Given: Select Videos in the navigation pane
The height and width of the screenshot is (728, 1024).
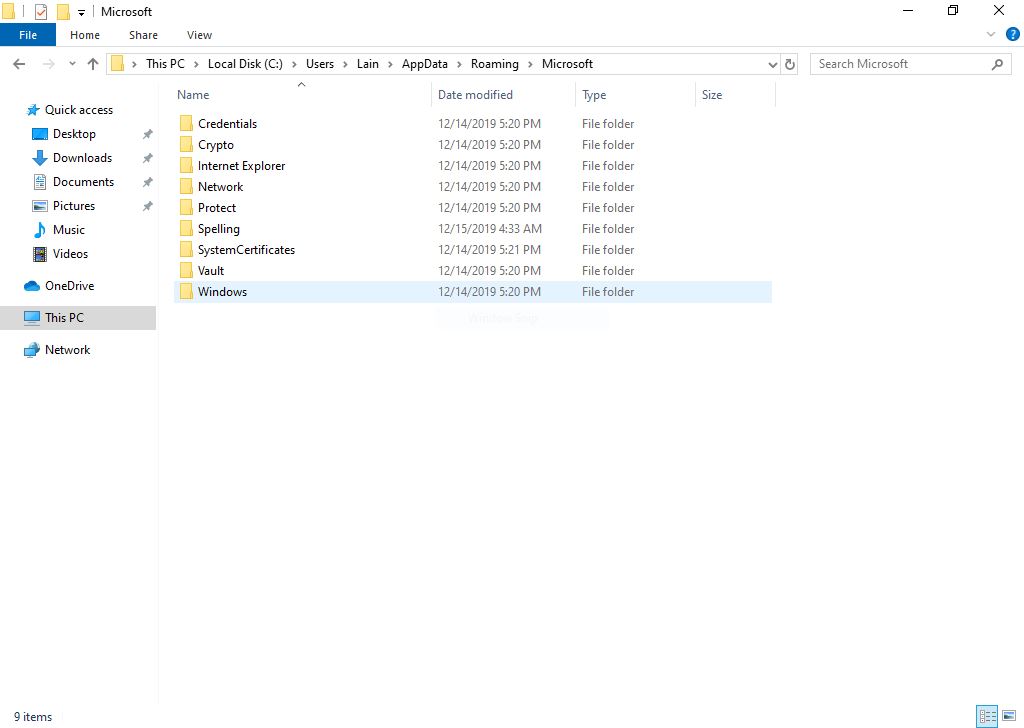Looking at the screenshot, I should [70, 254].
